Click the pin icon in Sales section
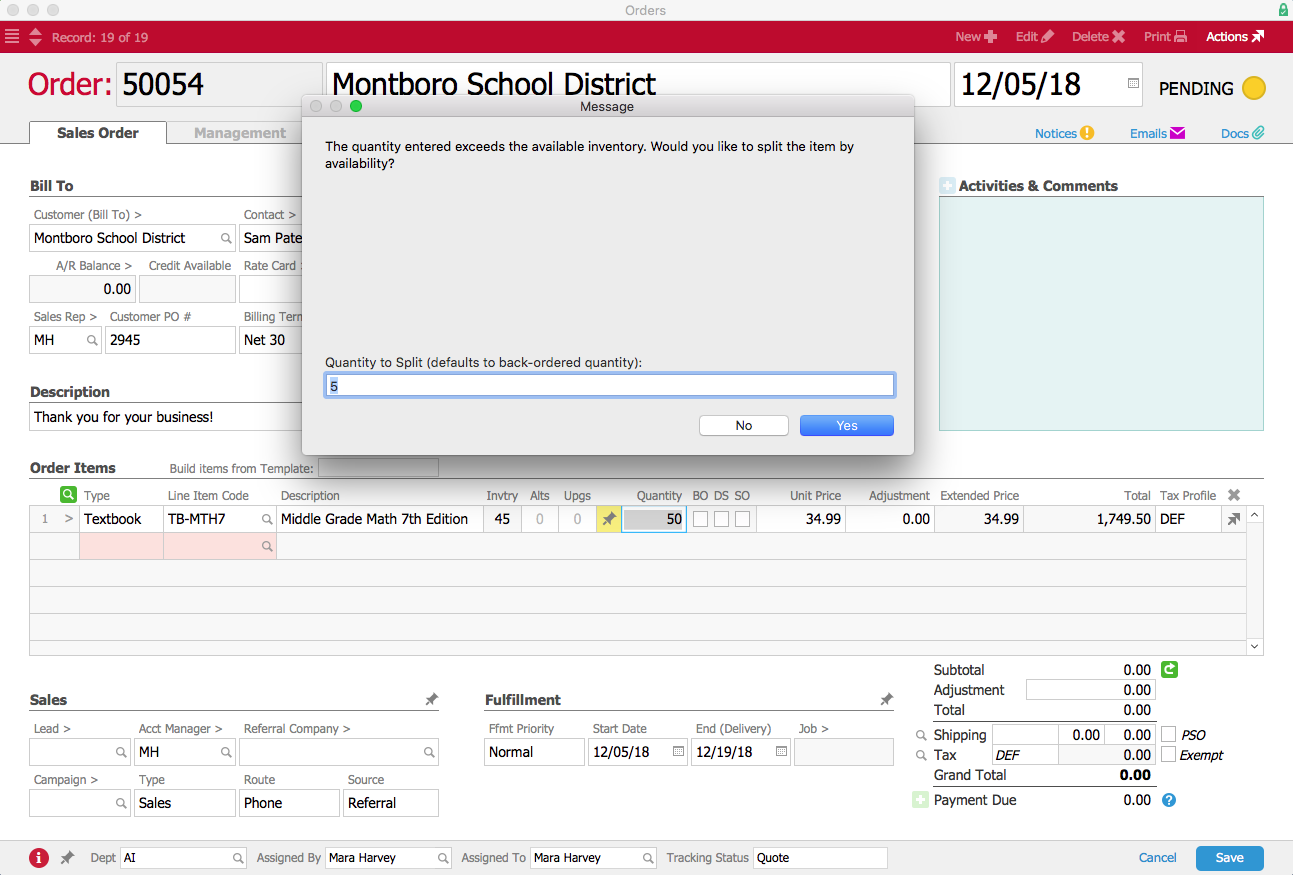 tap(431, 700)
